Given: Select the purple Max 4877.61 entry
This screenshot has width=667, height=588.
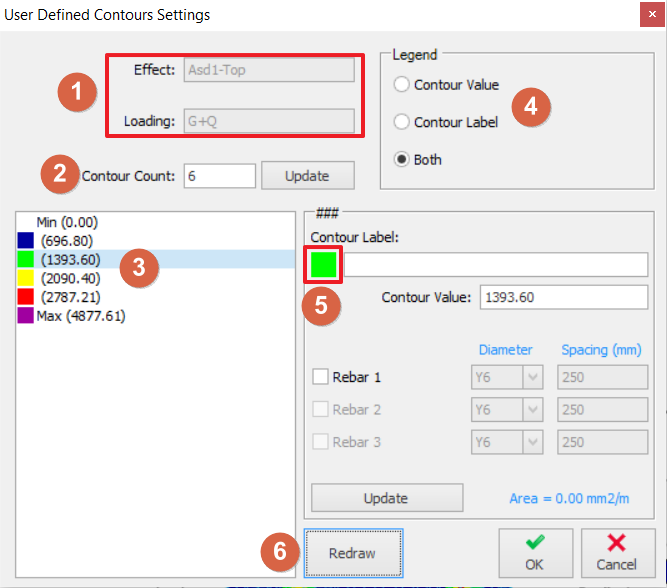Looking at the screenshot, I should tap(80, 316).
